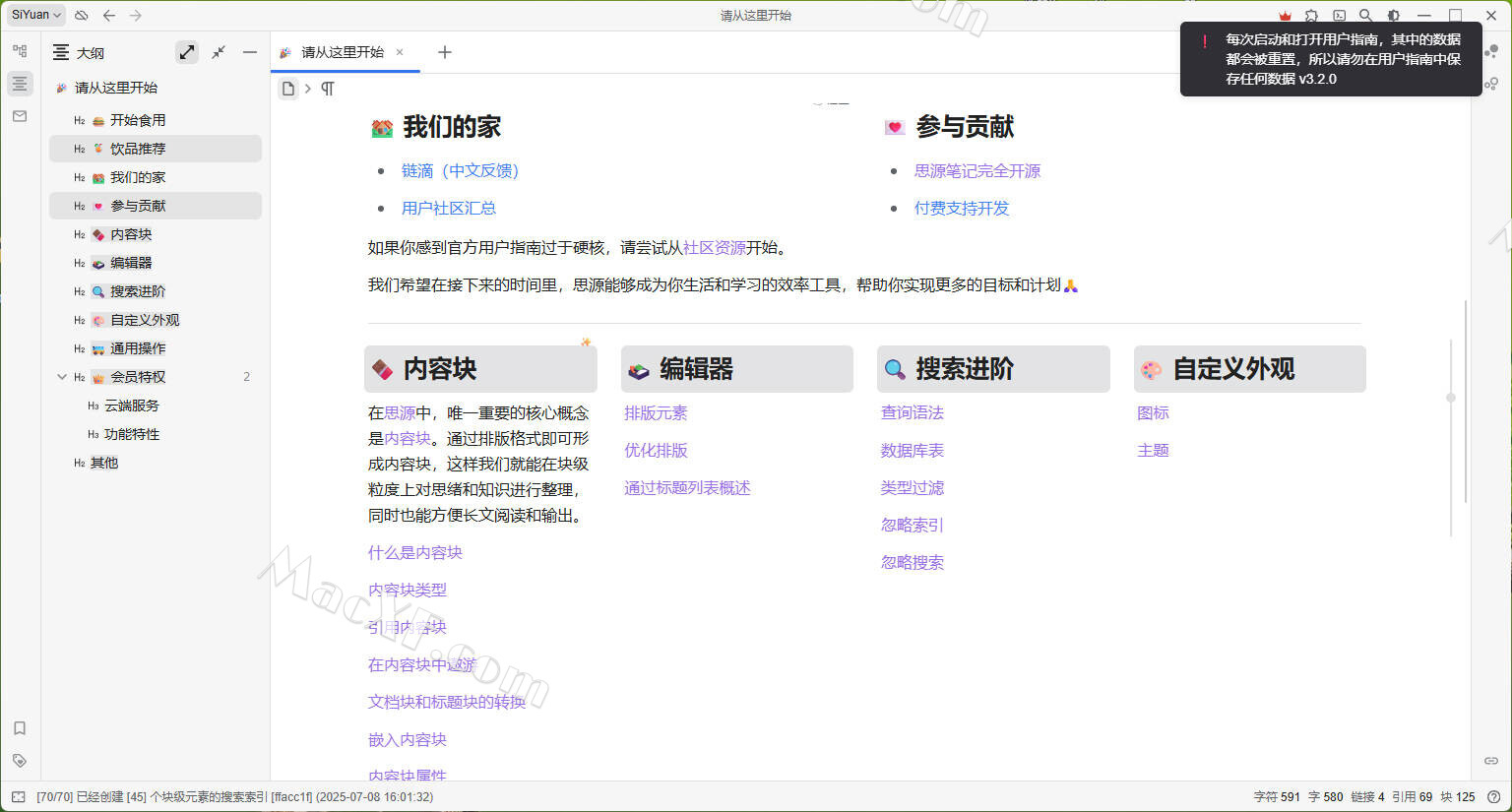
Task: Open the inbox dock panel
Action: tap(20, 116)
